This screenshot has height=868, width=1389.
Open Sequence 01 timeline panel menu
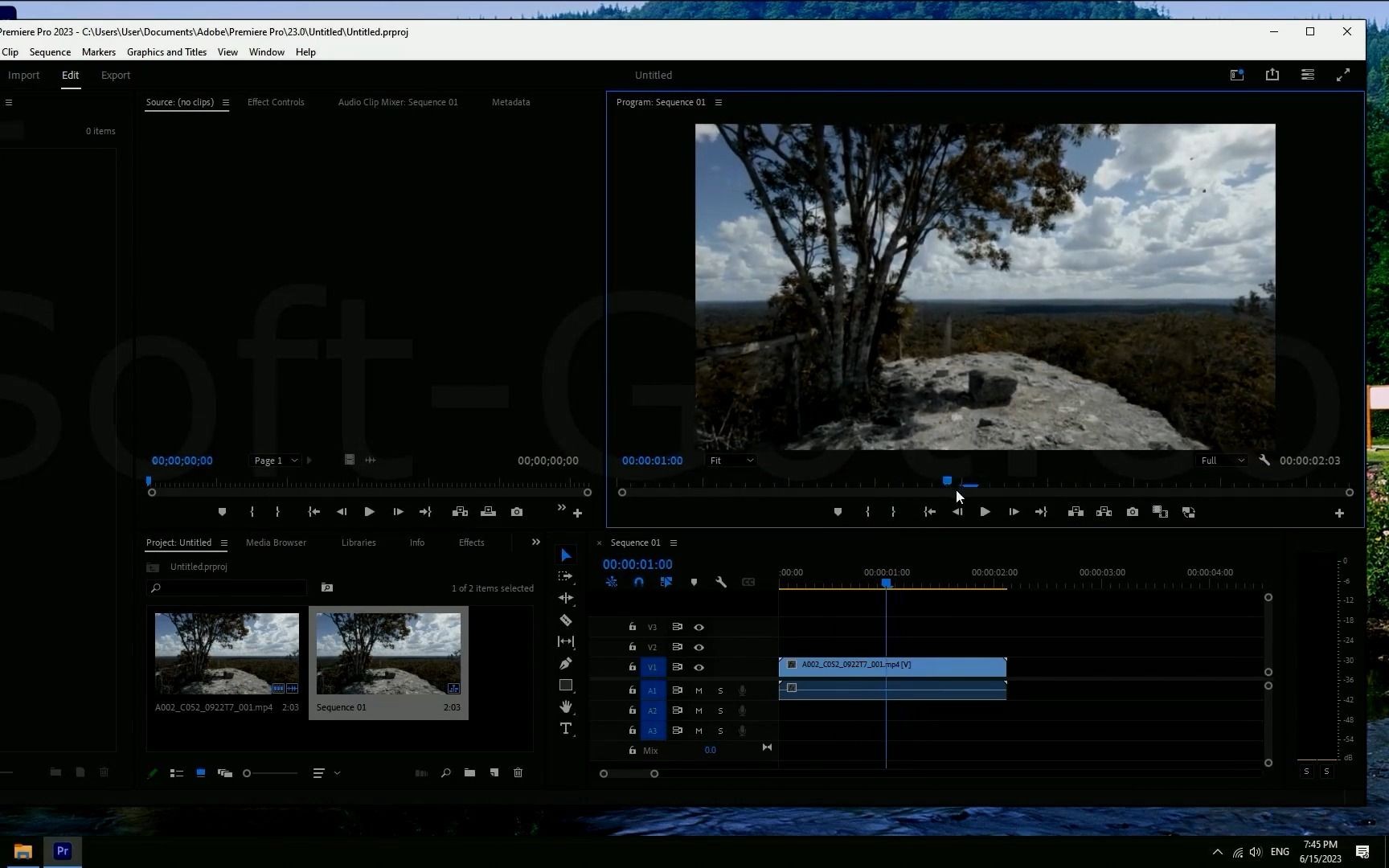(x=674, y=542)
